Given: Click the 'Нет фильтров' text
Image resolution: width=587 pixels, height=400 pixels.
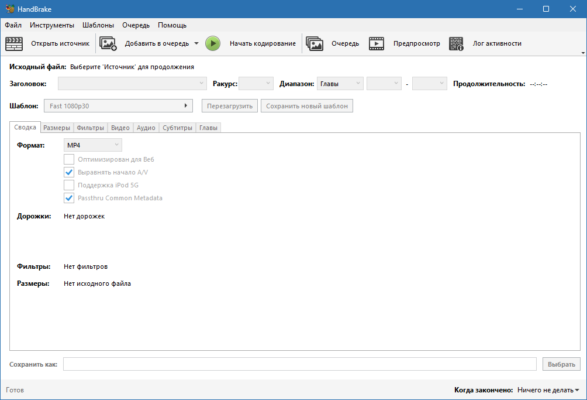Looking at the screenshot, I should pyautogui.click(x=85, y=266).
